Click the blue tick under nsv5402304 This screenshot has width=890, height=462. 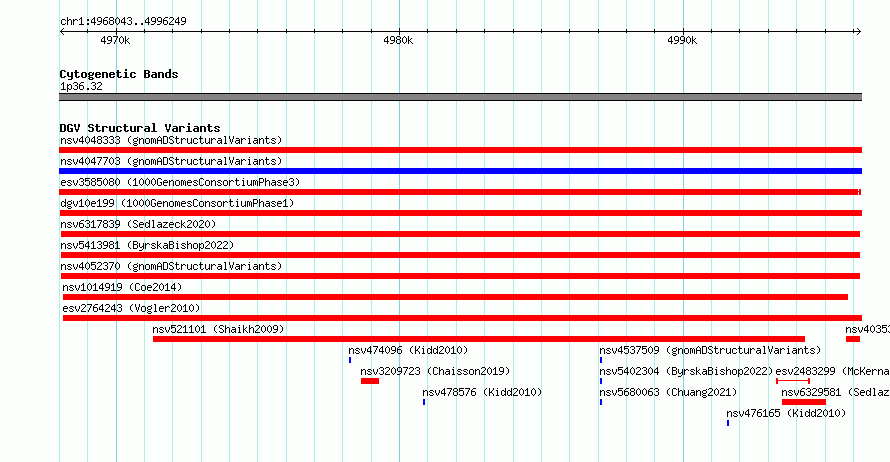click(601, 381)
